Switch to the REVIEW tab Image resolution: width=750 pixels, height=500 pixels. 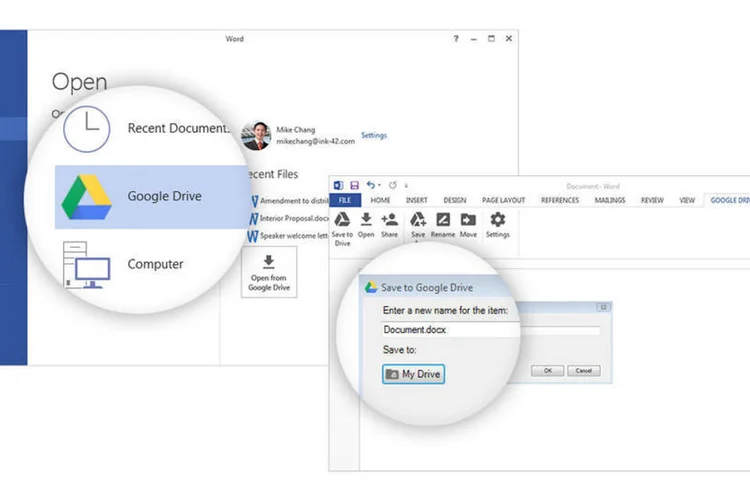(x=652, y=200)
